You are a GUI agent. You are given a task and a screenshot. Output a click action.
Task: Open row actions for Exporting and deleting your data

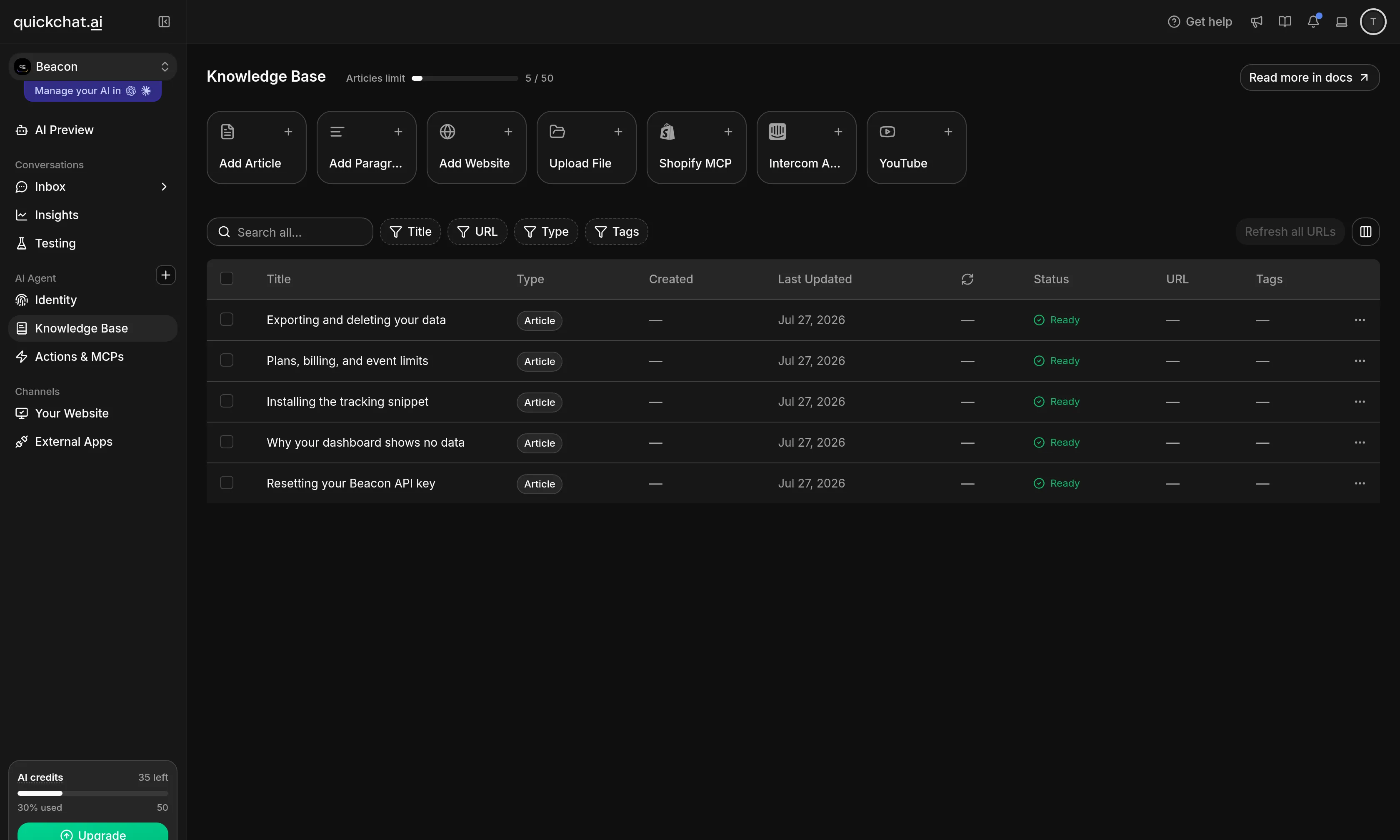point(1360,320)
